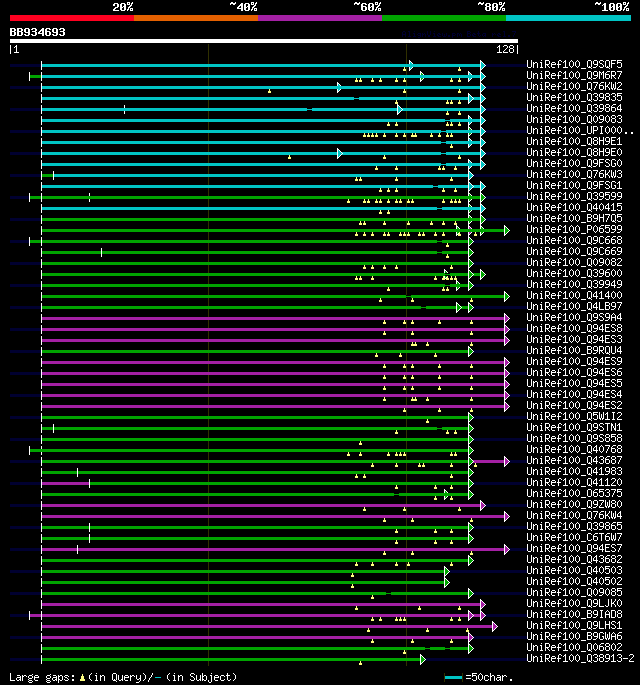Image resolution: width=640 pixels, height=685 pixels.
Task: Select the UniRef100_Q43687 label
Action: coord(574,460)
